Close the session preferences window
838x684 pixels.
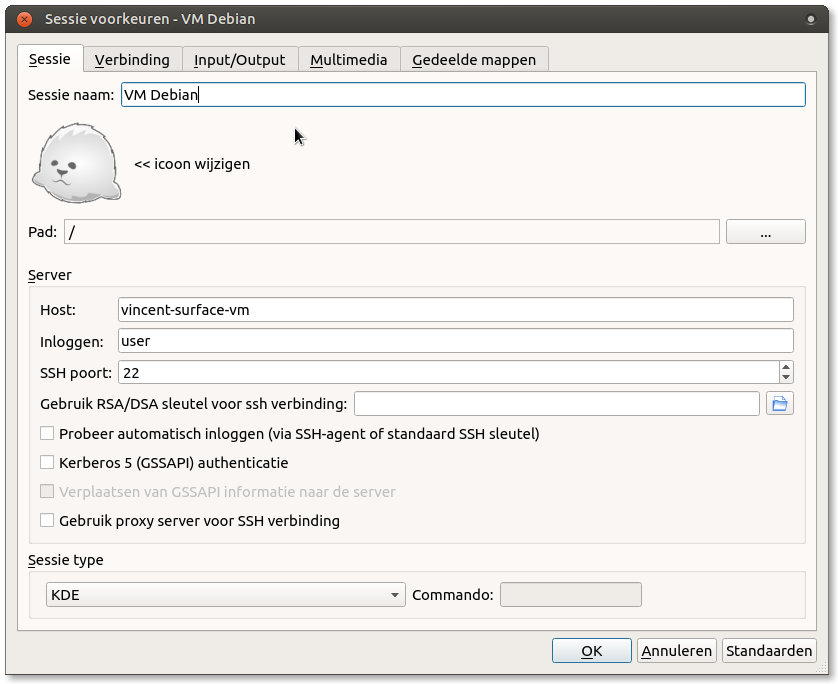click(x=24, y=19)
